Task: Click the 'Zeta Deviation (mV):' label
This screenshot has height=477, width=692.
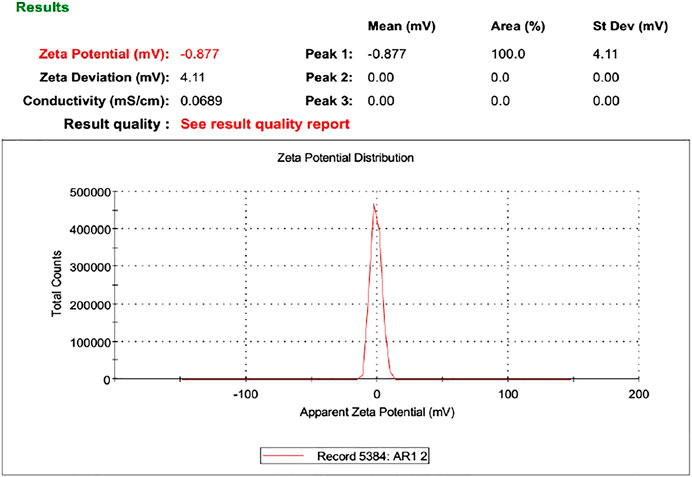Action: pos(105,77)
